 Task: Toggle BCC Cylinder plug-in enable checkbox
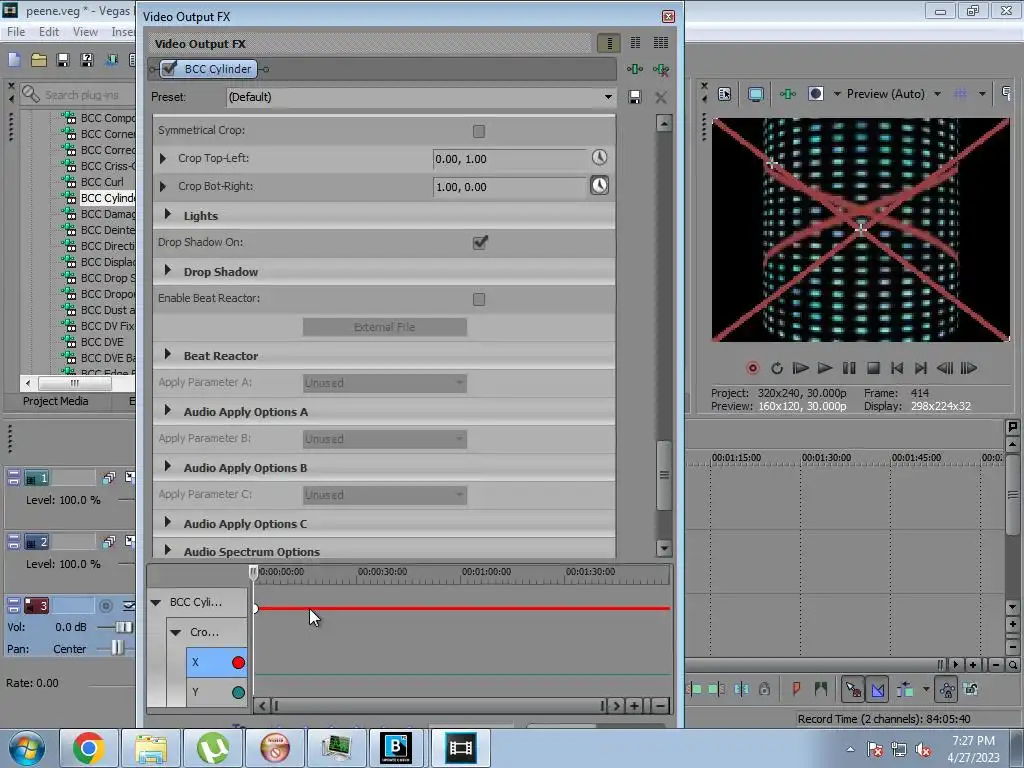click(168, 69)
